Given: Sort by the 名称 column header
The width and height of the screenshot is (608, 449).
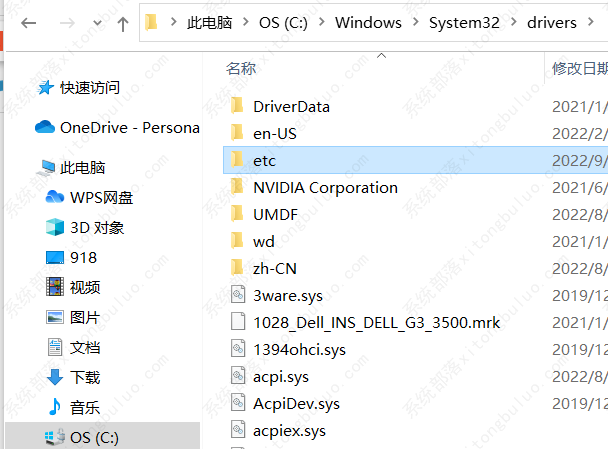Looking at the screenshot, I should pyautogui.click(x=241, y=68).
